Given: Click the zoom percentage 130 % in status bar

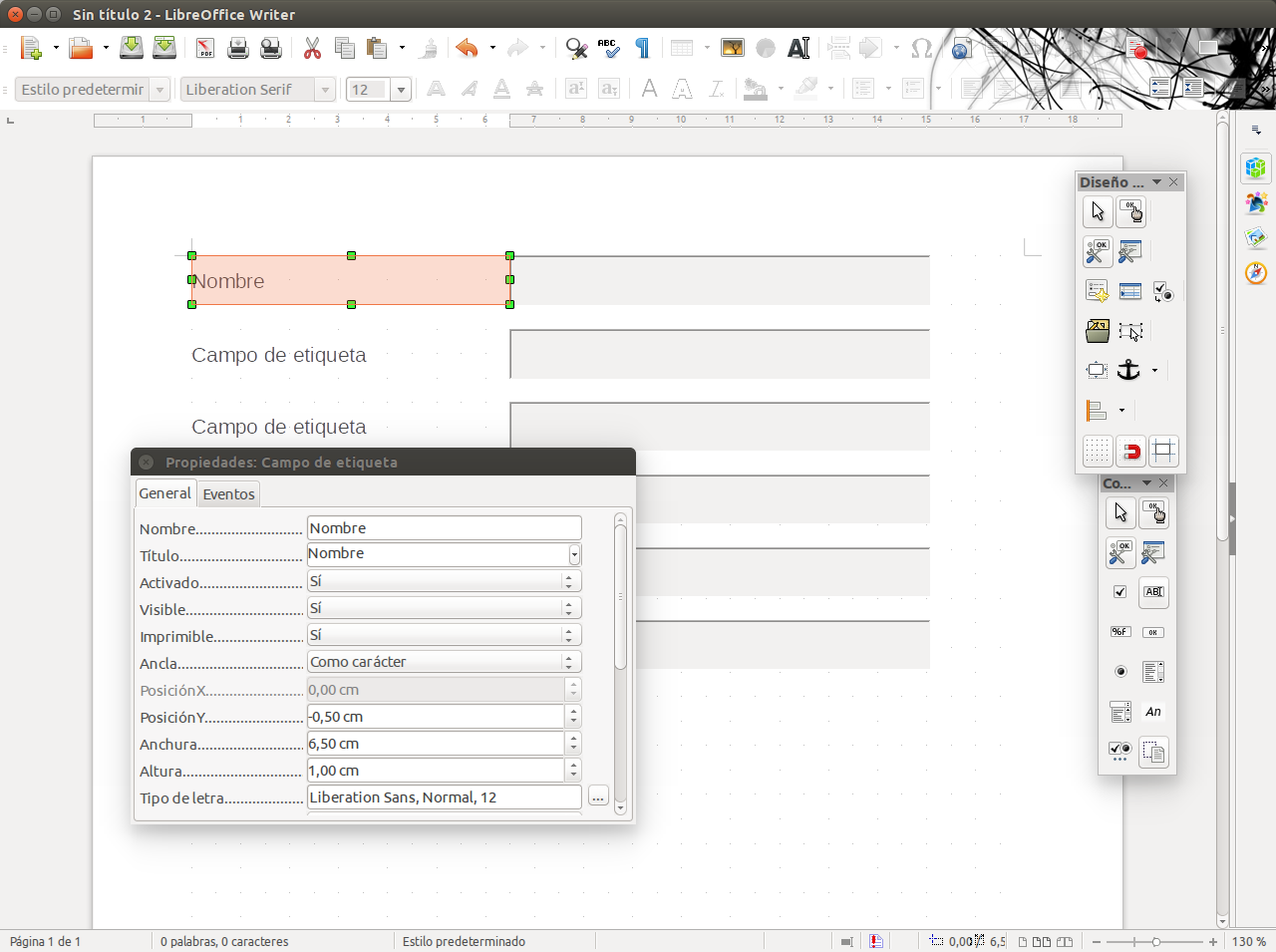Looking at the screenshot, I should 1249,942.
